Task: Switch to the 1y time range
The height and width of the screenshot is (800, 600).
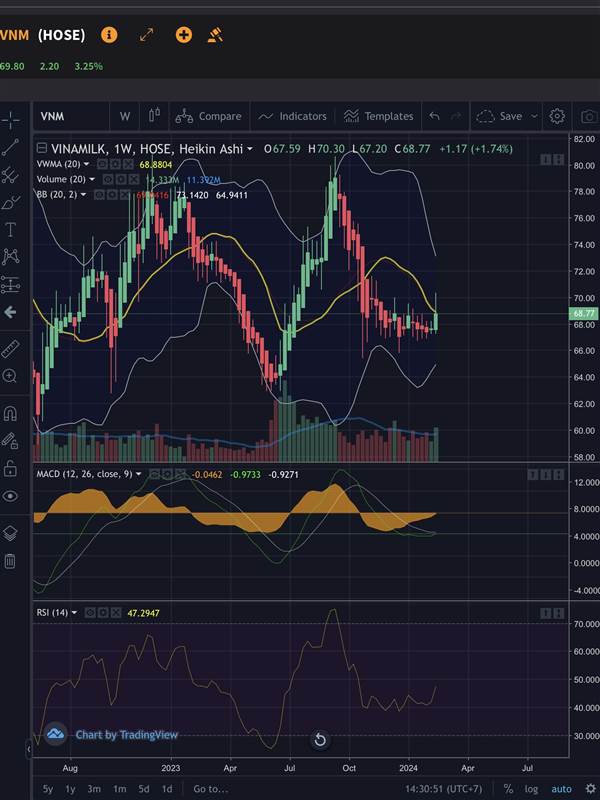Action: pyautogui.click(x=70, y=789)
